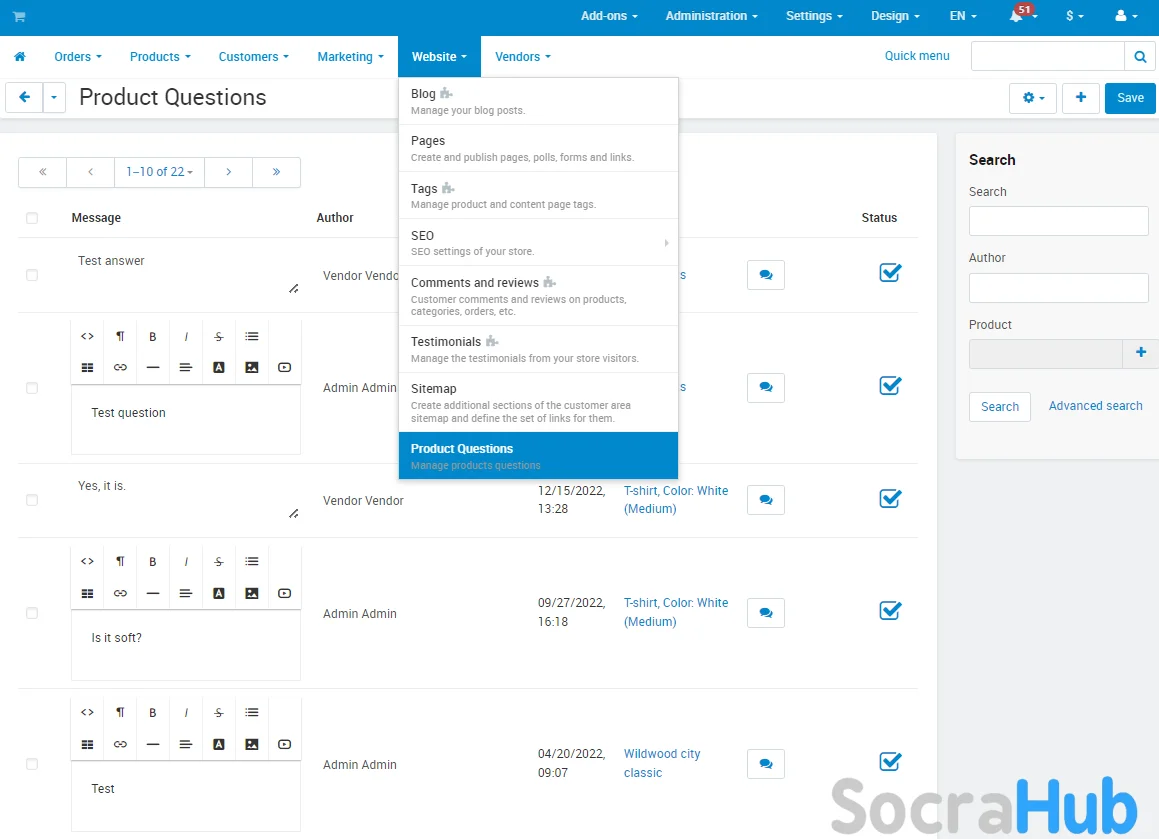The width and height of the screenshot is (1159, 839).
Task: Expand the Add-ons menu
Action: pyautogui.click(x=609, y=17)
